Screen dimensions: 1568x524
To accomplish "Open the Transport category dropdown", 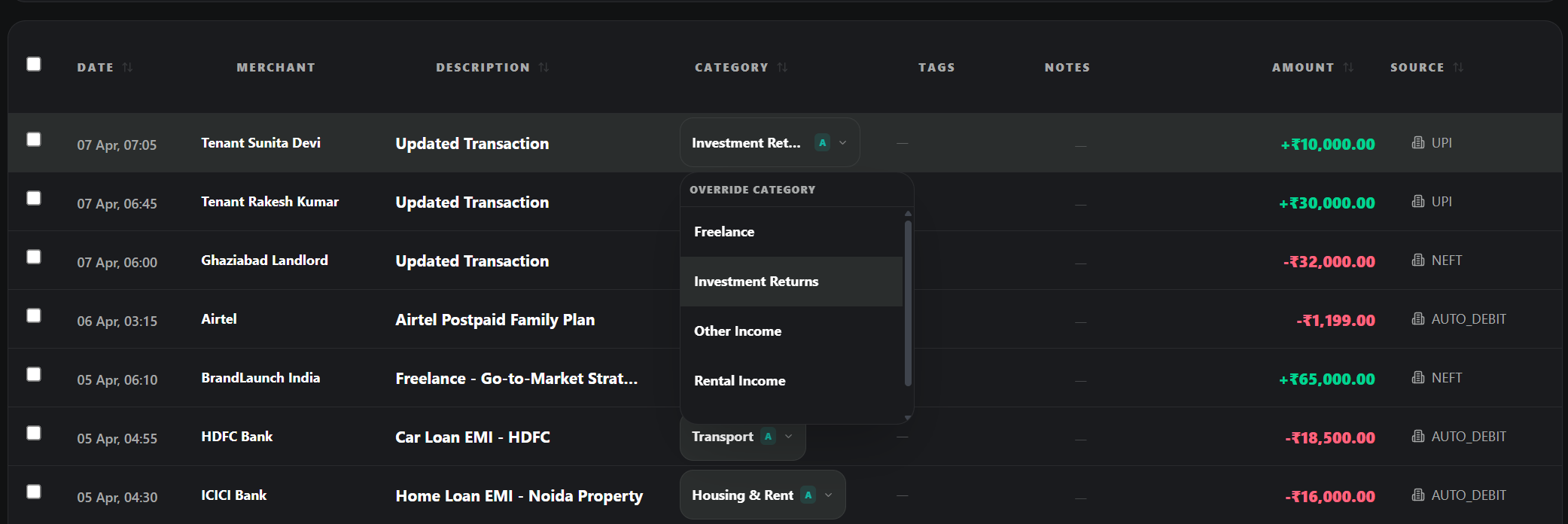I will [x=788, y=437].
